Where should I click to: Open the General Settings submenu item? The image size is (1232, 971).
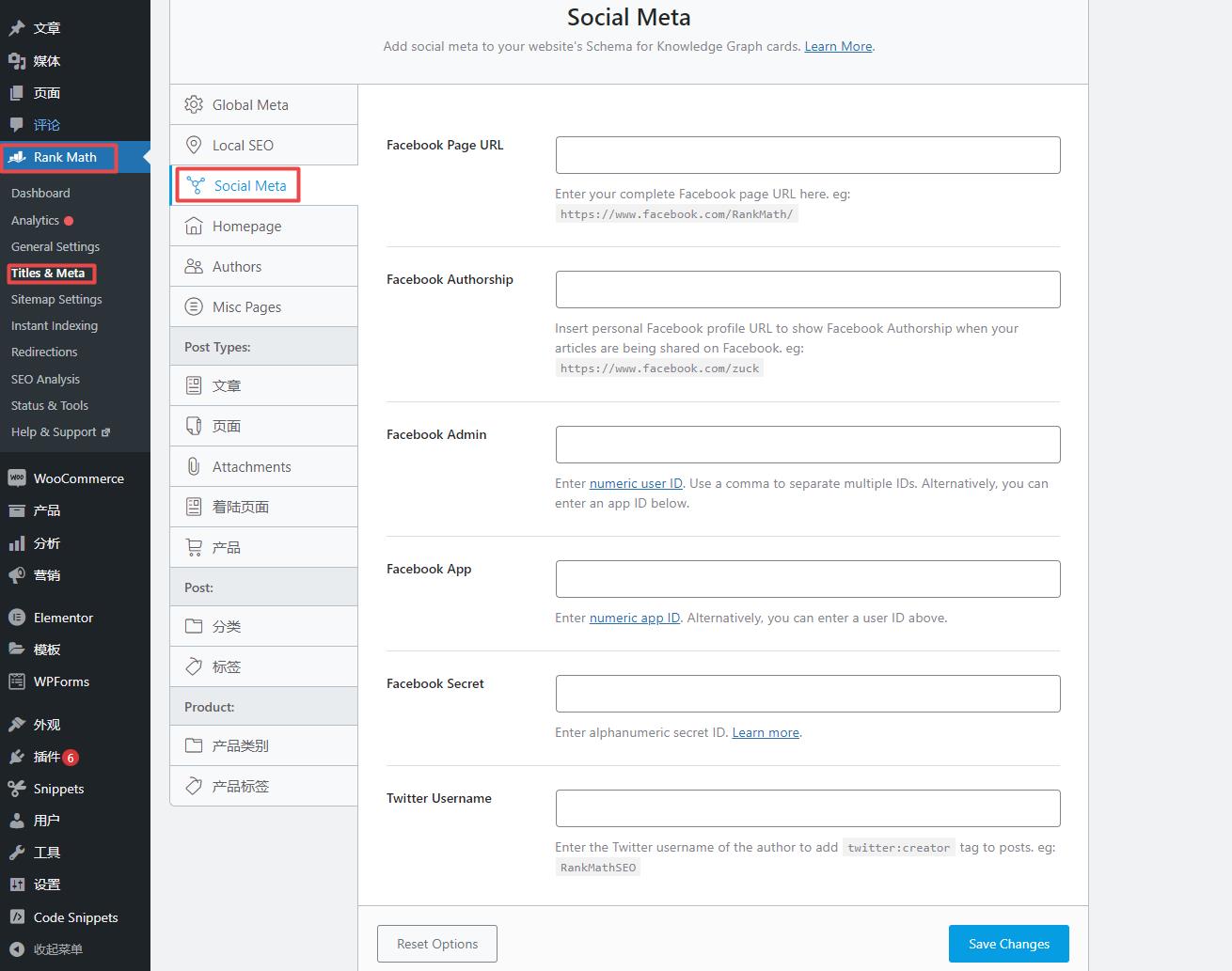tap(55, 246)
